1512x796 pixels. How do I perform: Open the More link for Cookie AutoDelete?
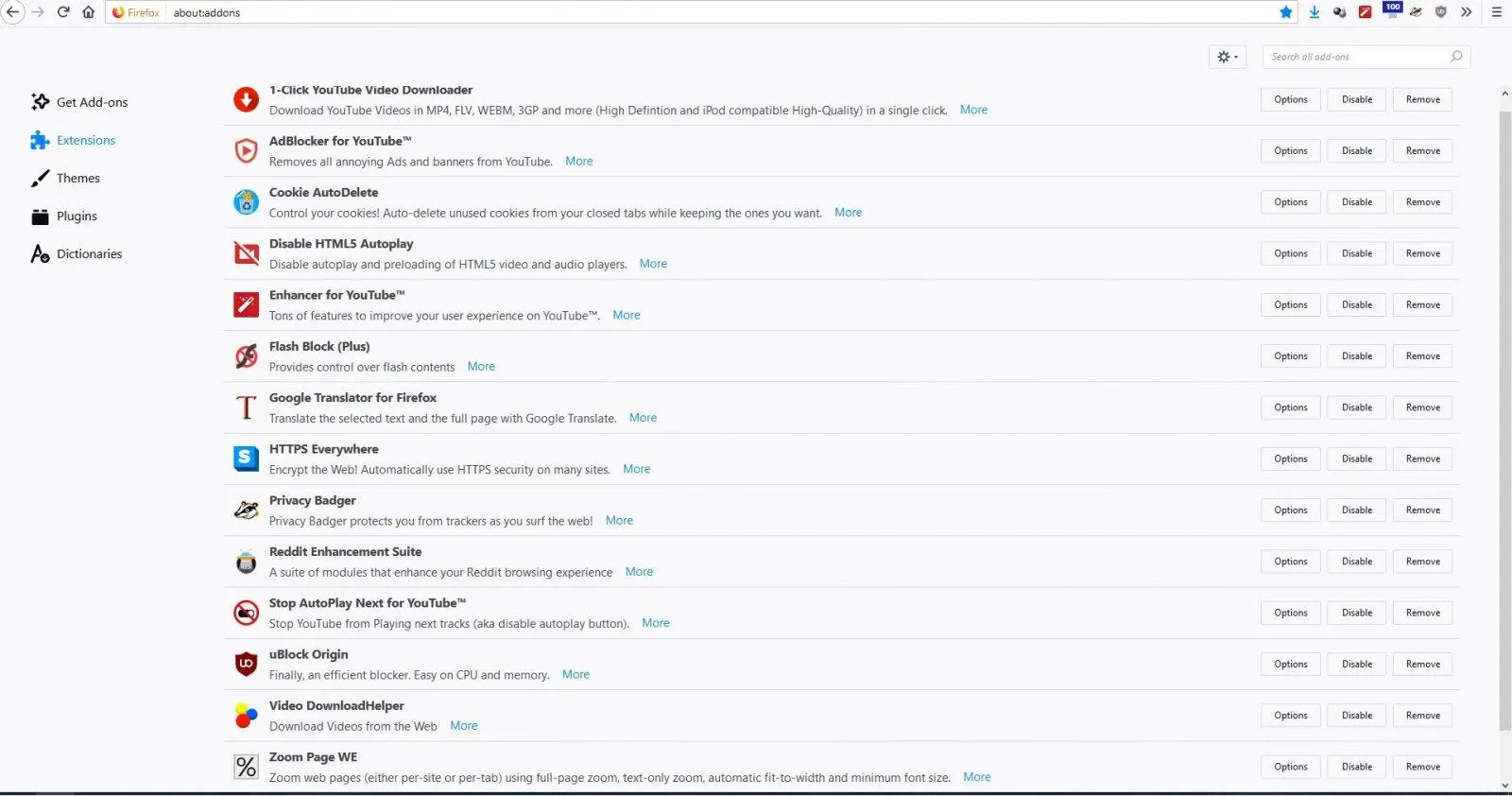click(x=848, y=213)
